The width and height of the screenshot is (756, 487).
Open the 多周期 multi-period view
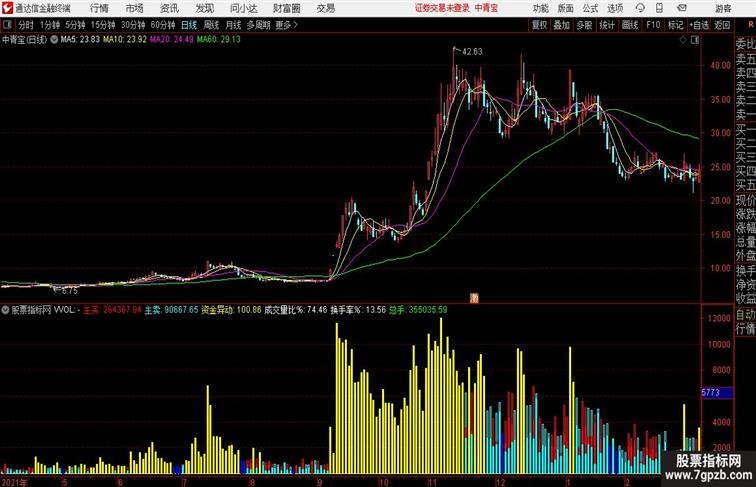click(x=258, y=25)
